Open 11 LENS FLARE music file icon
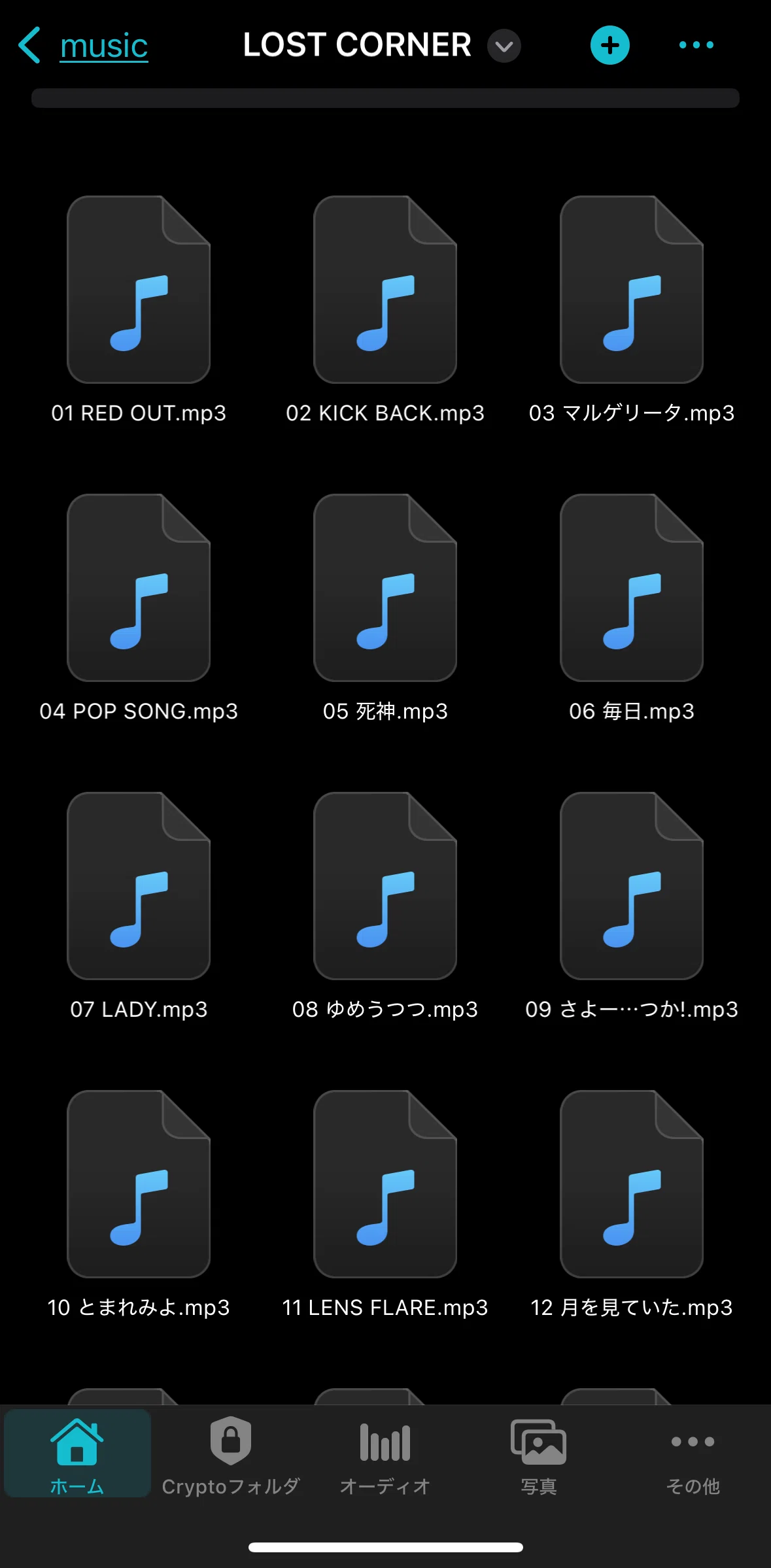 [x=385, y=1184]
